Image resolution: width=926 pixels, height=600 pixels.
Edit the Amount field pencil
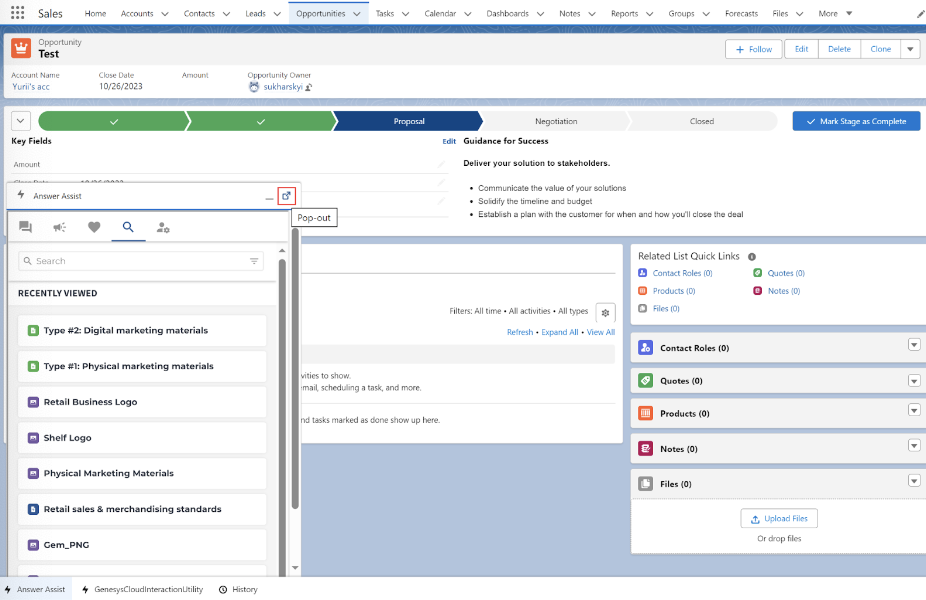[441, 165]
